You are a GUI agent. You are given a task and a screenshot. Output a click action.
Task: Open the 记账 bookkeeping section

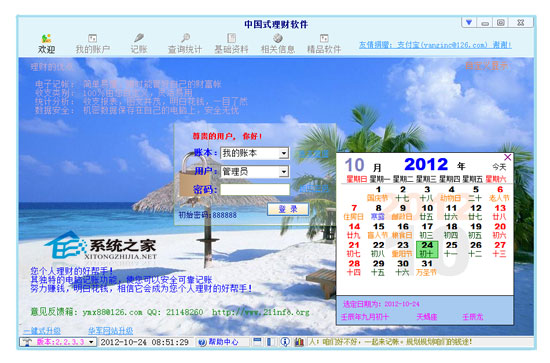pyautogui.click(x=139, y=44)
